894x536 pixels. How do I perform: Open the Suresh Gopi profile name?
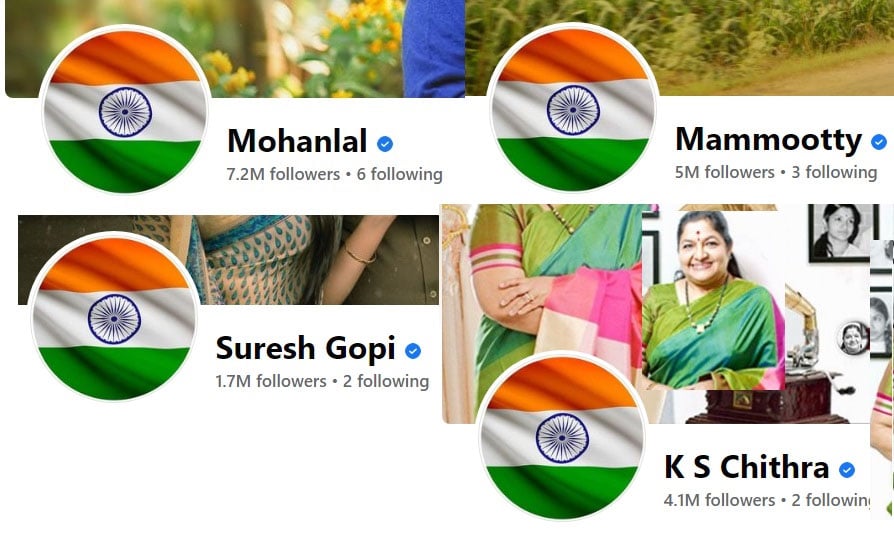coord(306,349)
